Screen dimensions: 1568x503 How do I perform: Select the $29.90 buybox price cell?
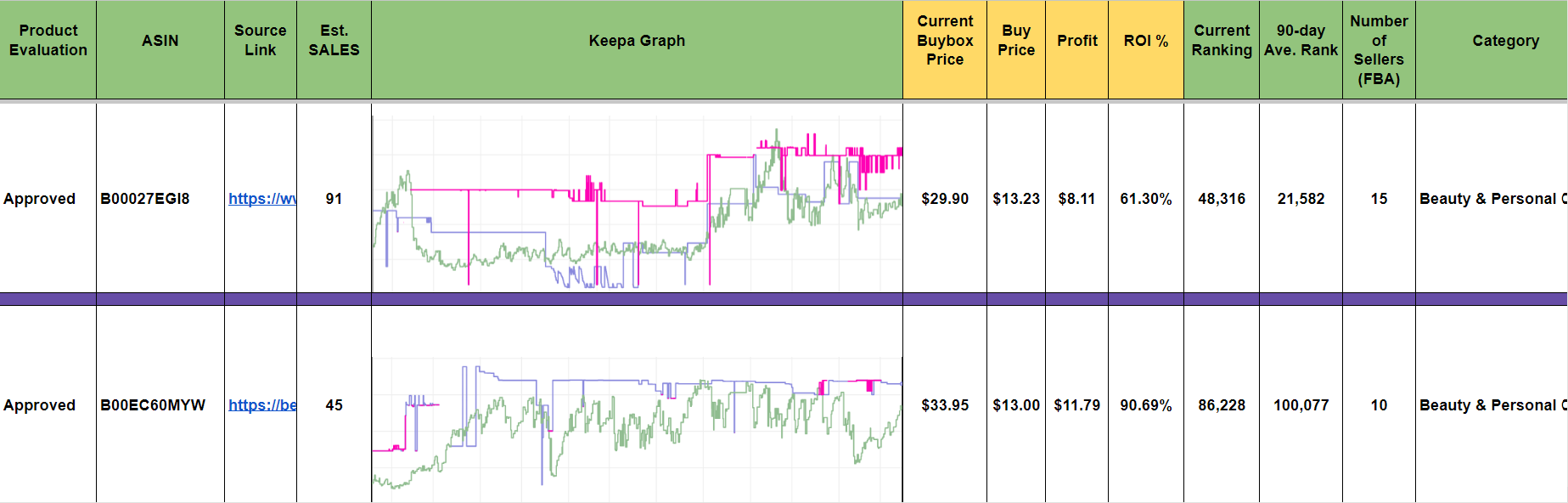(945, 199)
